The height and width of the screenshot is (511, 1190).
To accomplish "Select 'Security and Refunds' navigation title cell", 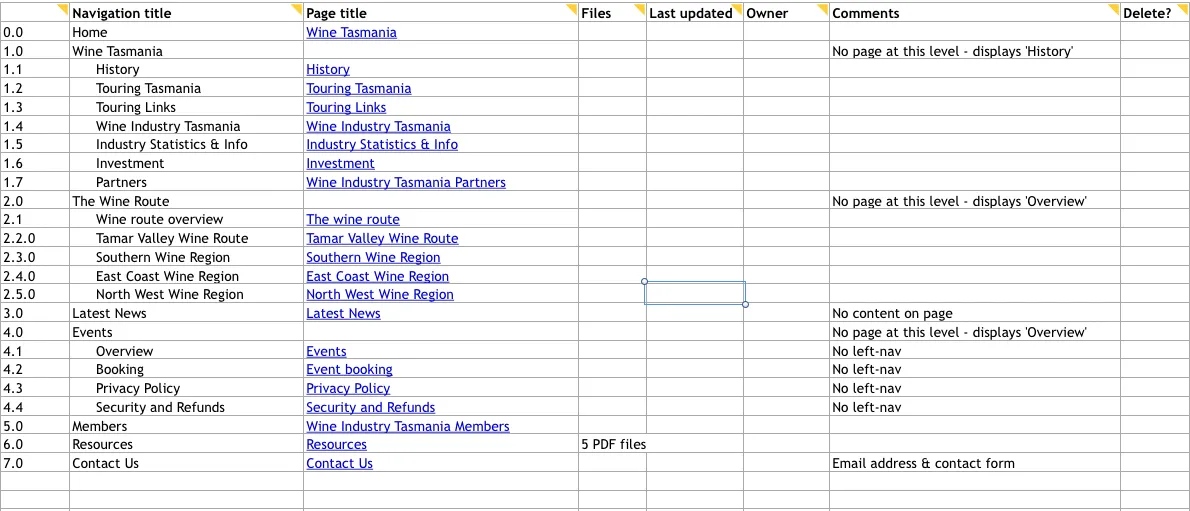I will click(x=187, y=408).
